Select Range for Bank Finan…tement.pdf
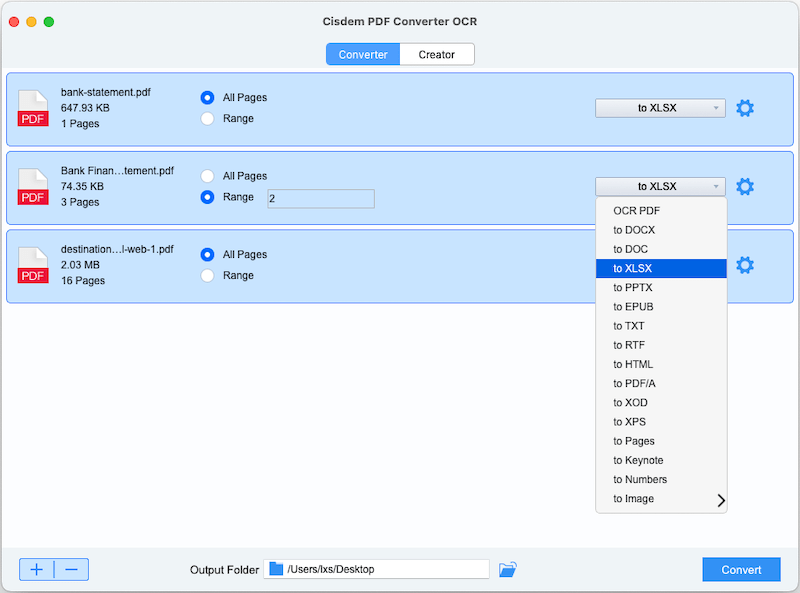The image size is (800, 593). click(x=207, y=197)
